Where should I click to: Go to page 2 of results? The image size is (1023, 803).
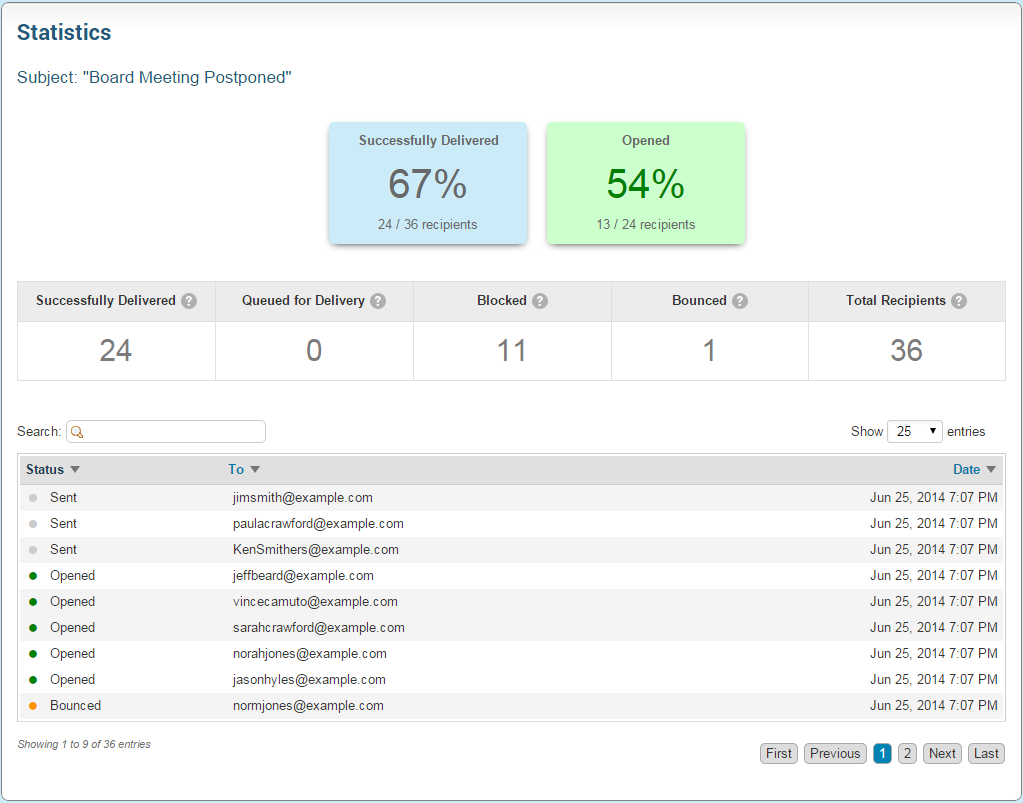[x=907, y=754]
